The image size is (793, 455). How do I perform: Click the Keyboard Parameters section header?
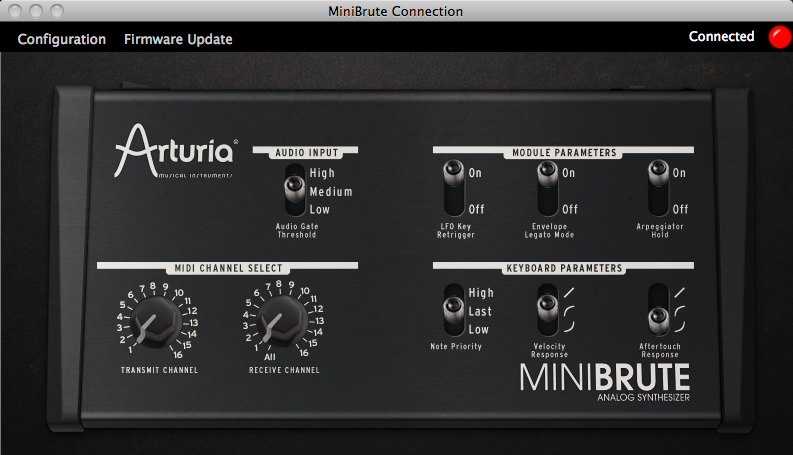(x=563, y=268)
